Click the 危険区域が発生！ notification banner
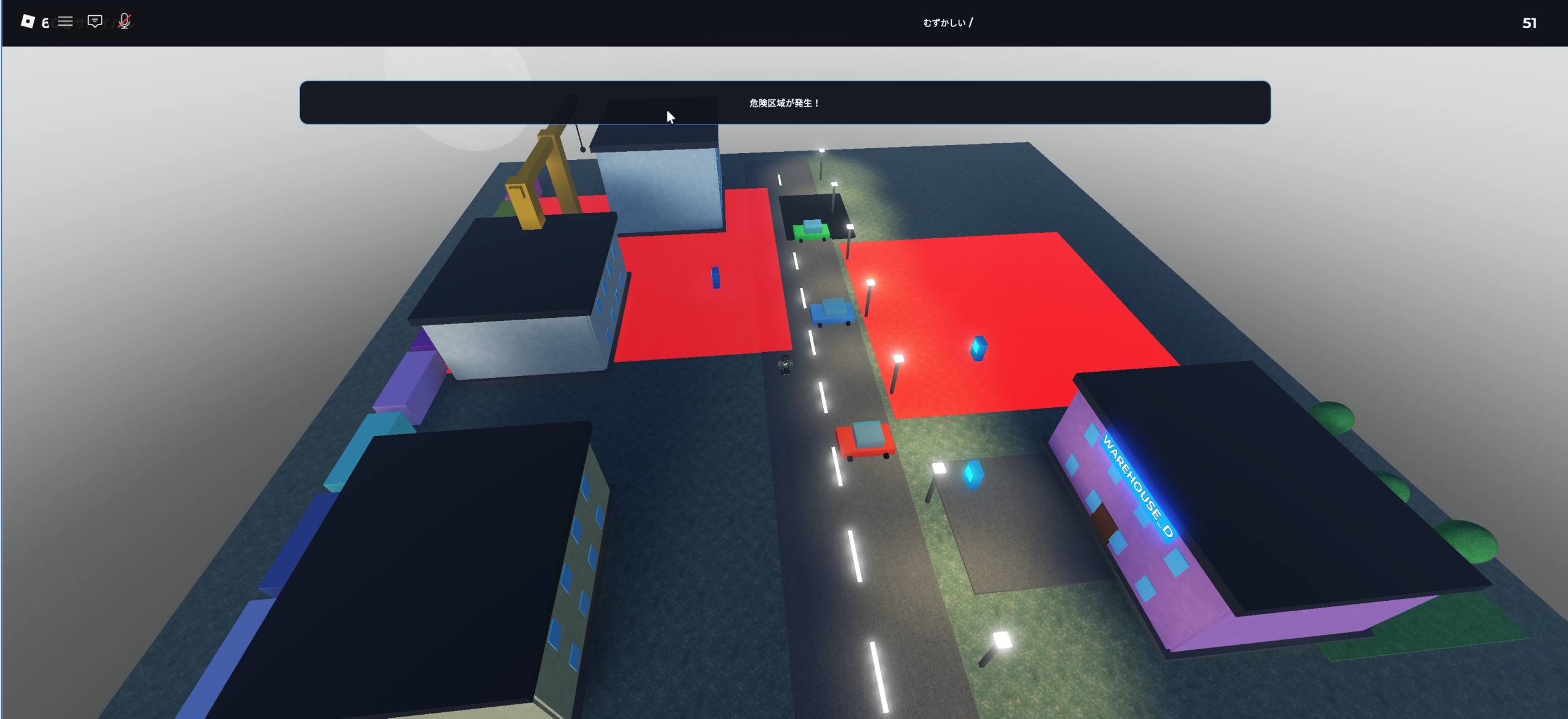 (x=785, y=102)
